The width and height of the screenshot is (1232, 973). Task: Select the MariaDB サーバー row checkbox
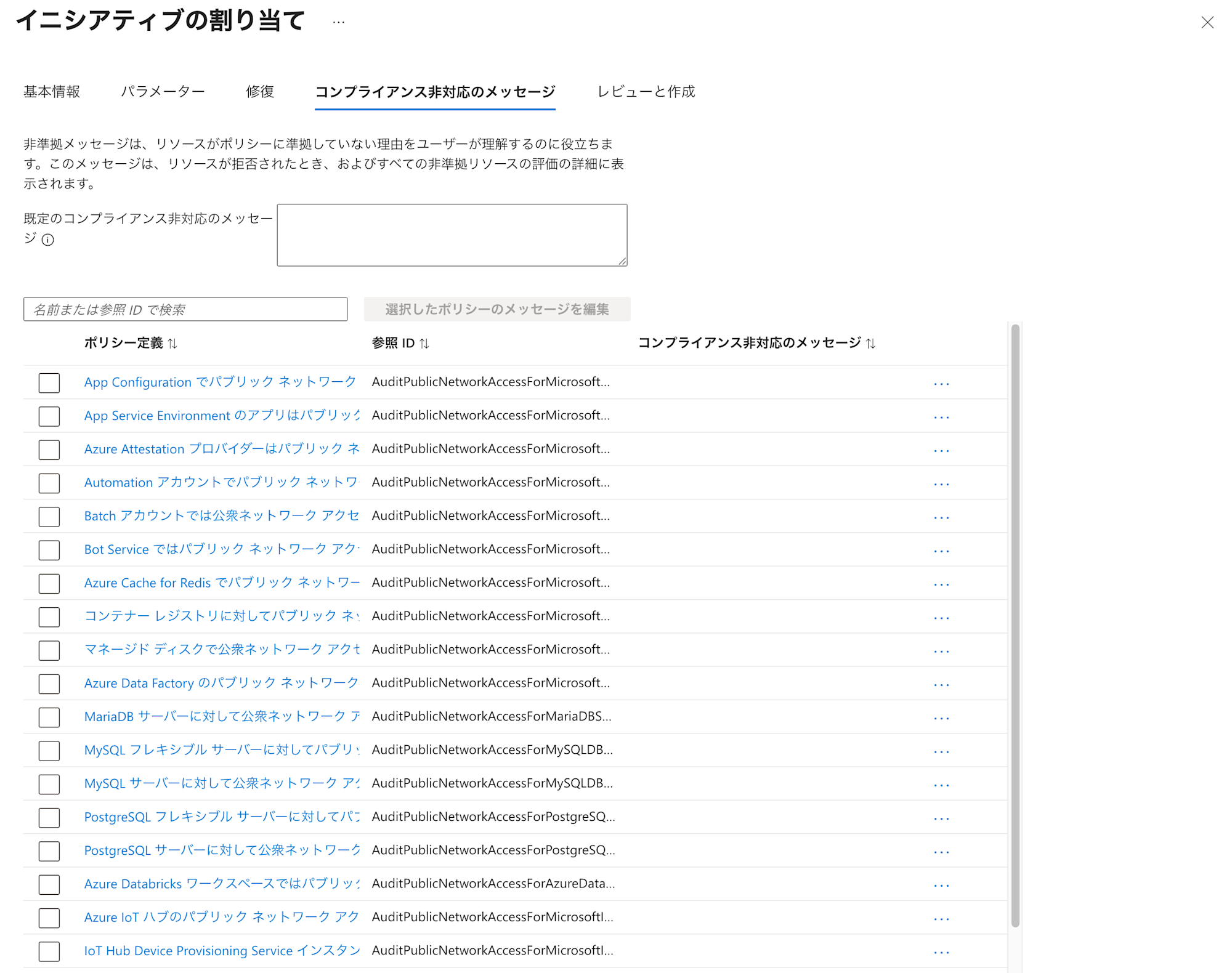coord(49,717)
